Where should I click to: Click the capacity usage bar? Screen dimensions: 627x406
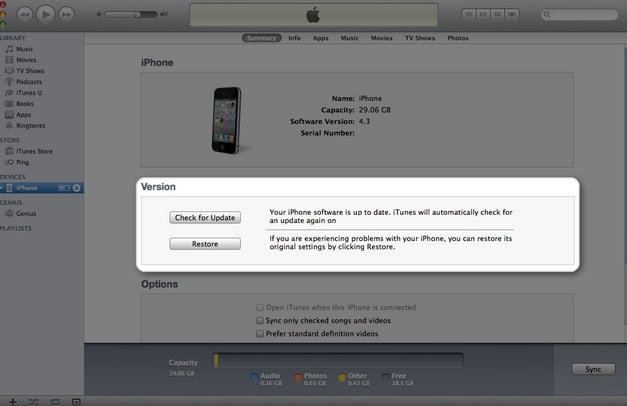click(338, 360)
